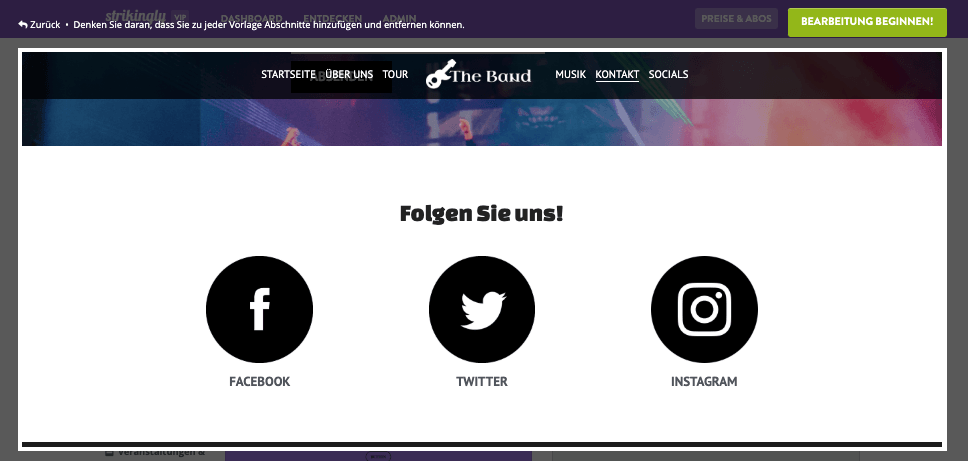
Task: Open Über Uns in template nav
Action: click(349, 74)
